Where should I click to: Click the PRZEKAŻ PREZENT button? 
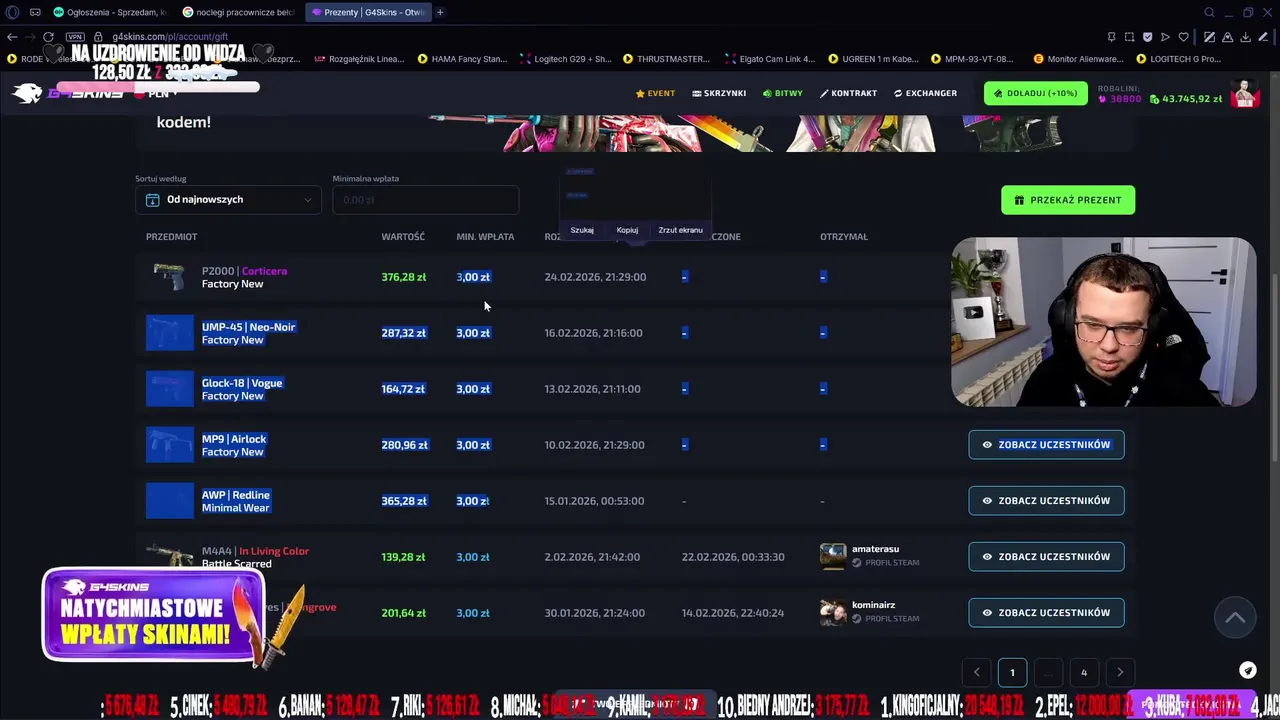coord(1068,200)
